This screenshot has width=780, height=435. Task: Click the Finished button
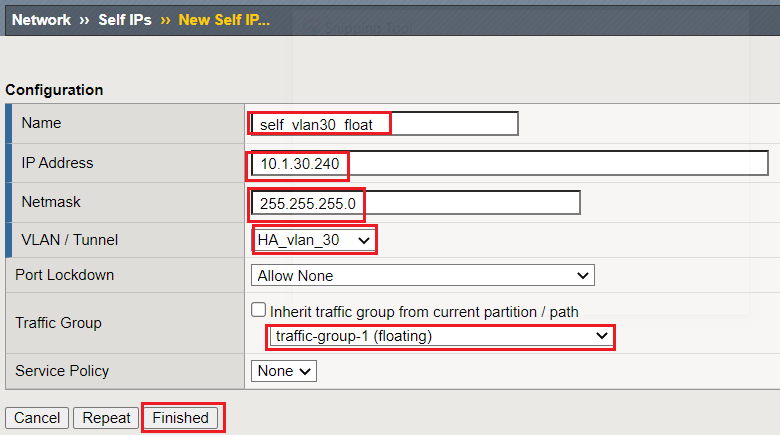coord(181,418)
